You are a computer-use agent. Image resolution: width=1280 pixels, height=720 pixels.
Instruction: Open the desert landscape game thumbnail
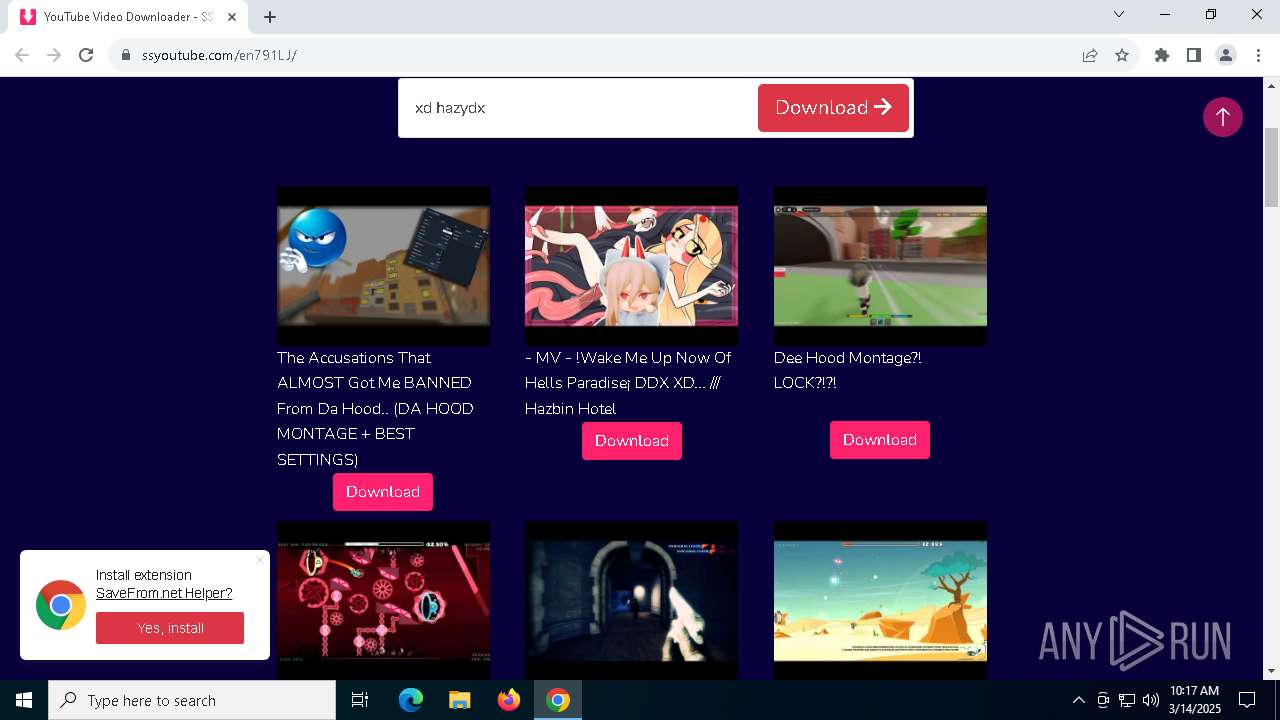880,600
